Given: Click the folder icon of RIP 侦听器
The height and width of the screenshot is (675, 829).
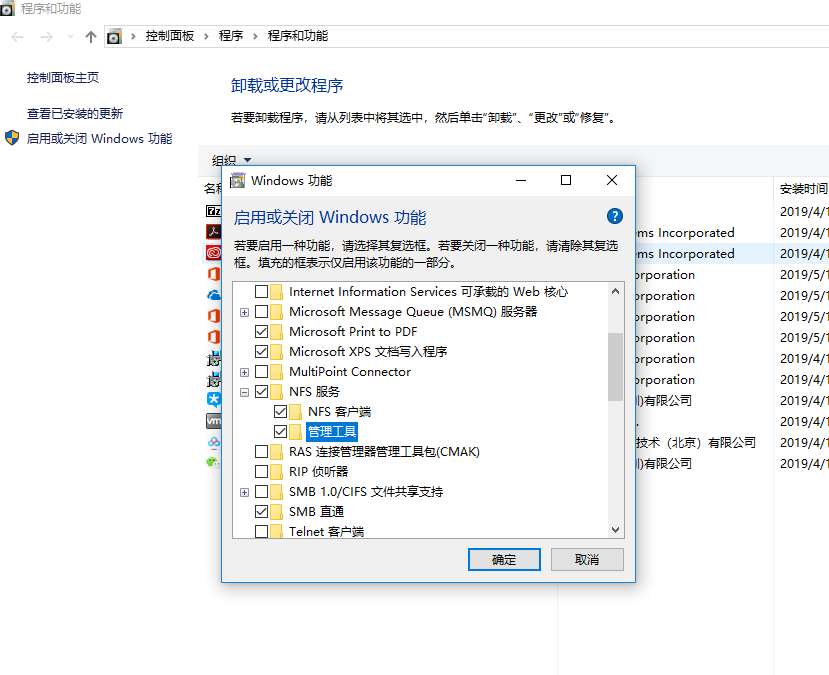Looking at the screenshot, I should point(276,471).
